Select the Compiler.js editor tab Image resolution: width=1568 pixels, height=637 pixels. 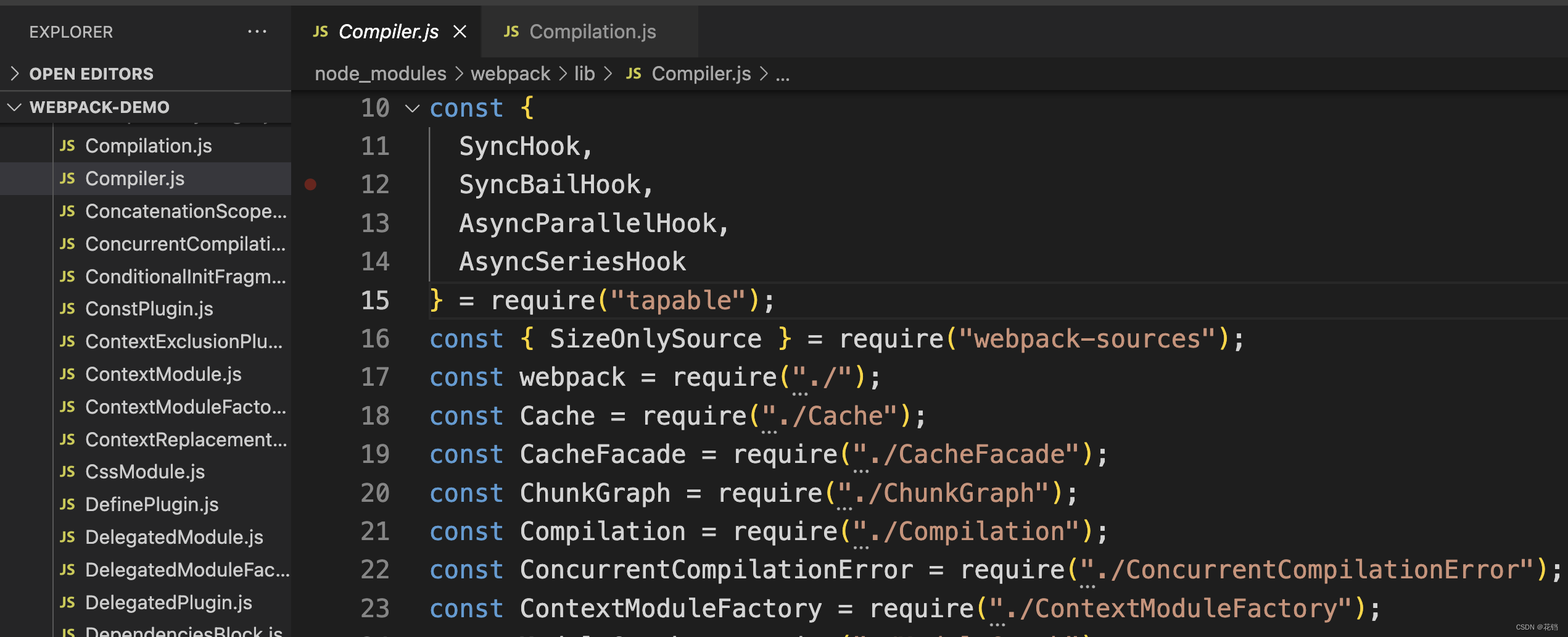coord(386,31)
